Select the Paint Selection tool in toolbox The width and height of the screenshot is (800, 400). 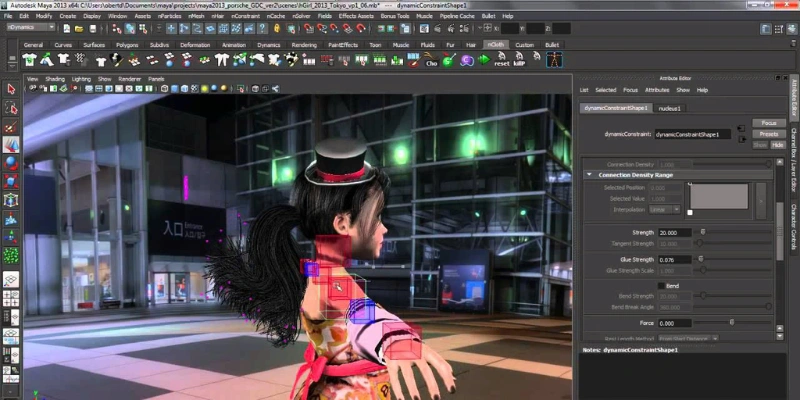click(11, 126)
